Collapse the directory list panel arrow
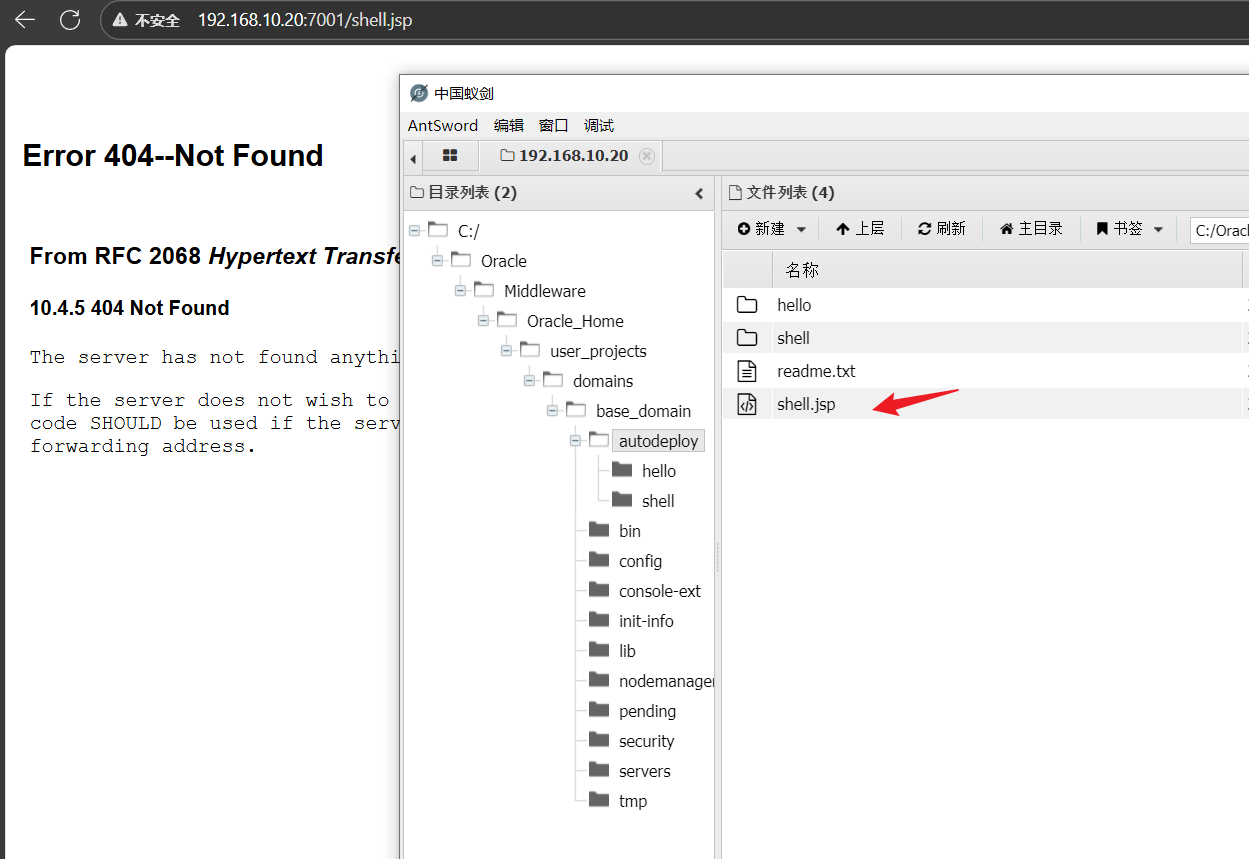Viewport: 1249px width, 859px height. [x=699, y=193]
